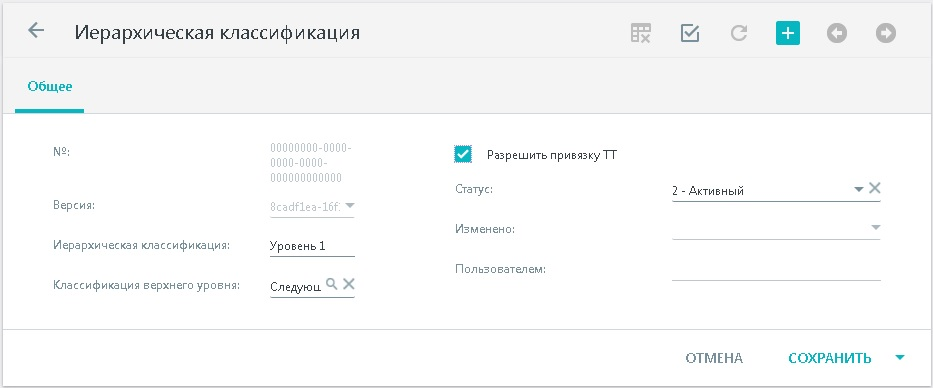
Task: Toggle the Разрешить привязку ТТ checkbox
Action: (x=462, y=155)
